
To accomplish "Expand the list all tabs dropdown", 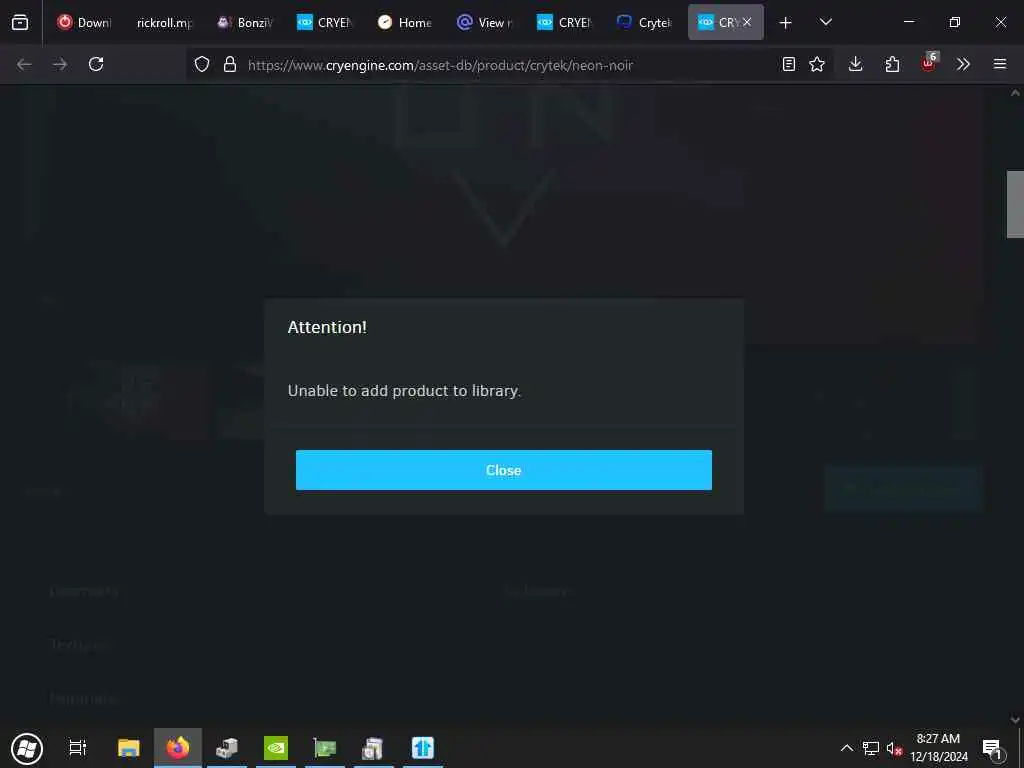I will (825, 22).
